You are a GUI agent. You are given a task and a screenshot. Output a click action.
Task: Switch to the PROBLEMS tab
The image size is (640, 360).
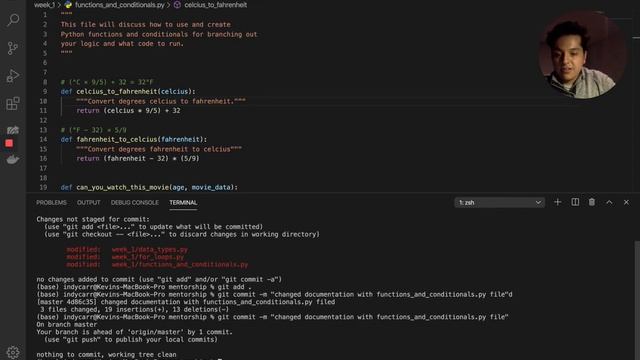pos(51,202)
